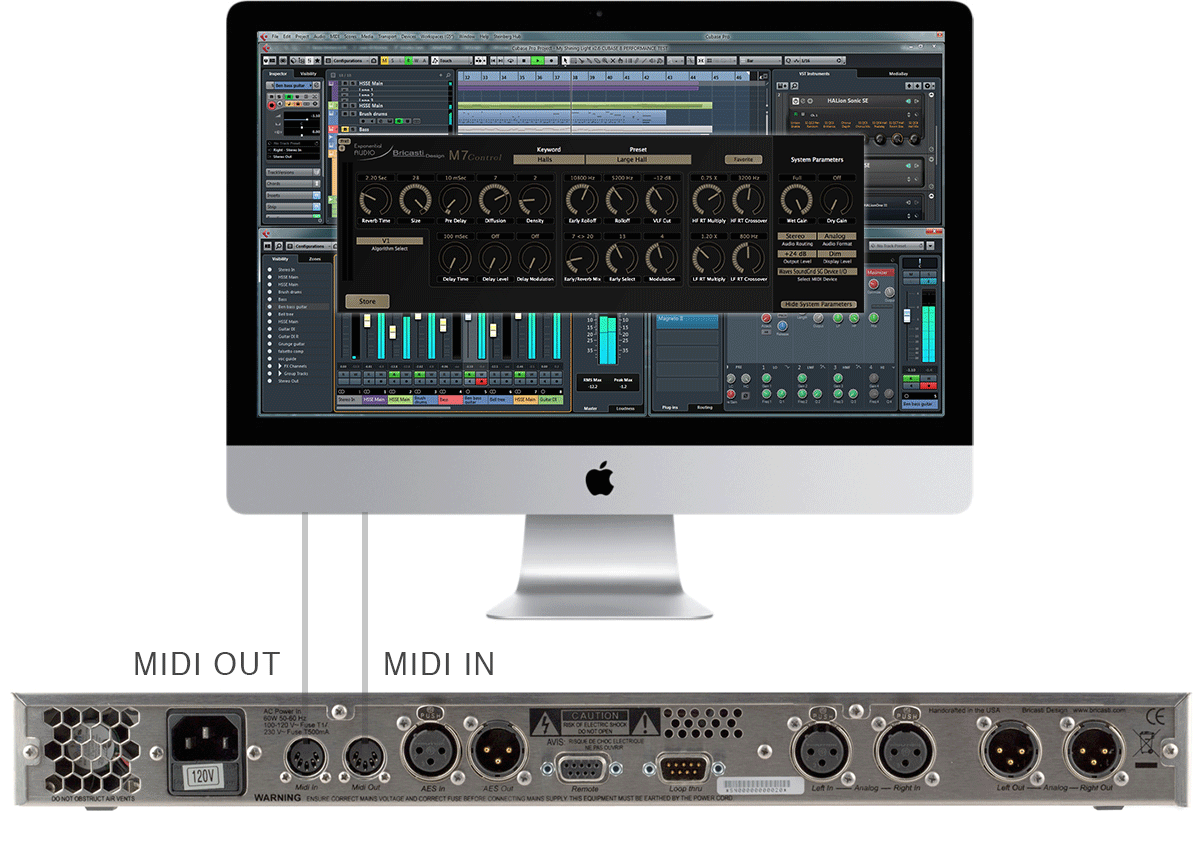This screenshot has width=1200, height=849.
Task: Switch to the Inspector tab
Action: 279,73
